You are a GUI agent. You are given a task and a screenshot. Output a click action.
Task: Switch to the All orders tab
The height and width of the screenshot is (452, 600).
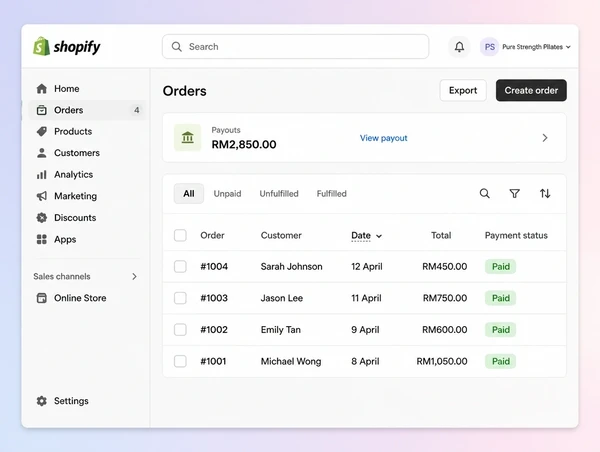coord(189,194)
